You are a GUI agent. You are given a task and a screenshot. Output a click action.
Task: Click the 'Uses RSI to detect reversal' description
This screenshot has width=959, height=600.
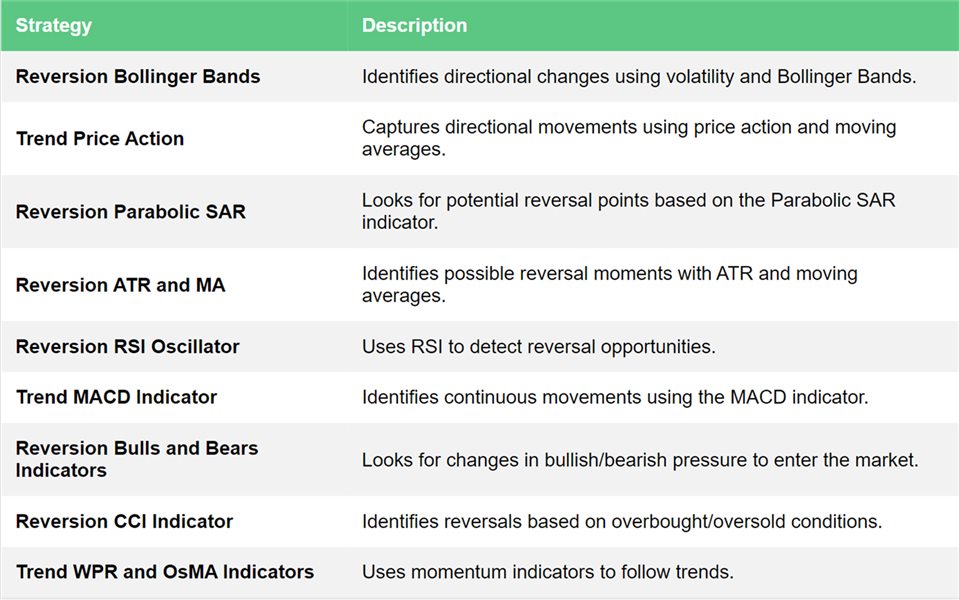tap(538, 347)
